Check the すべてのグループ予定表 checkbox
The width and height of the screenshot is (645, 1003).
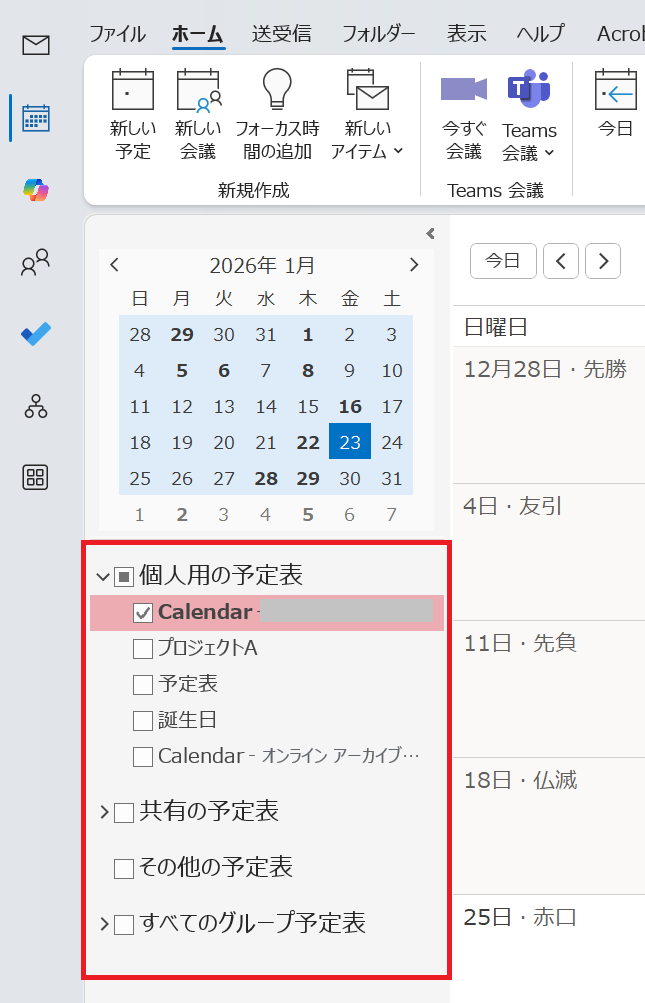point(123,925)
